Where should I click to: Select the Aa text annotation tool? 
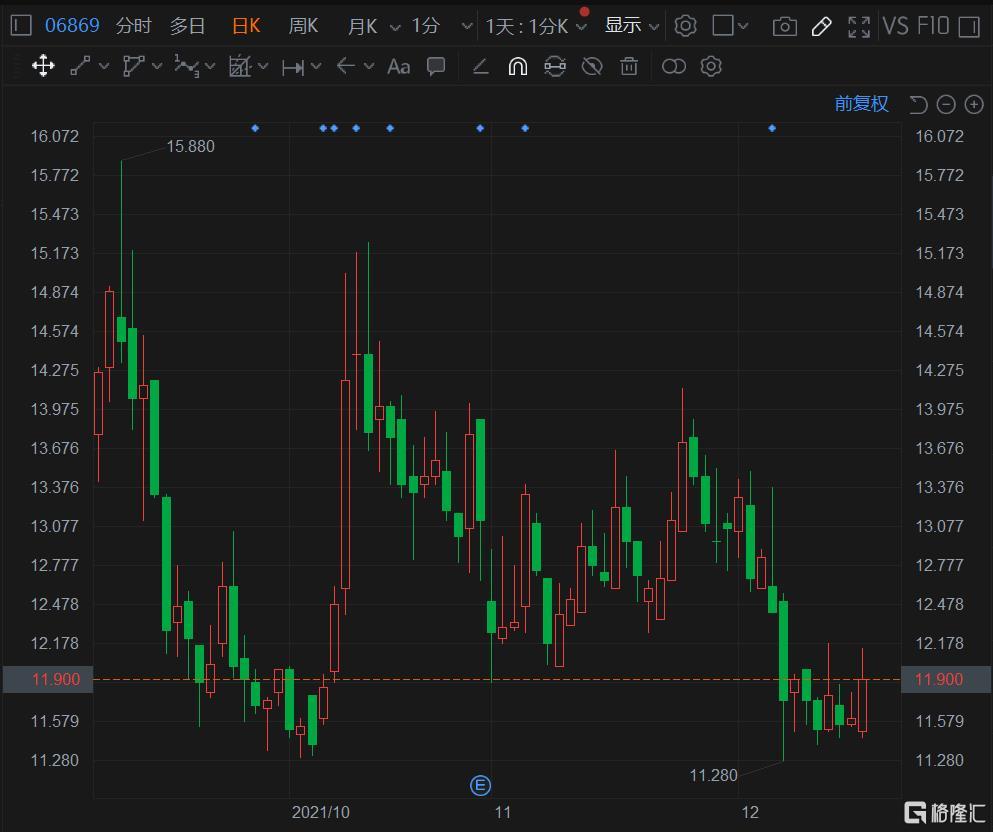398,67
